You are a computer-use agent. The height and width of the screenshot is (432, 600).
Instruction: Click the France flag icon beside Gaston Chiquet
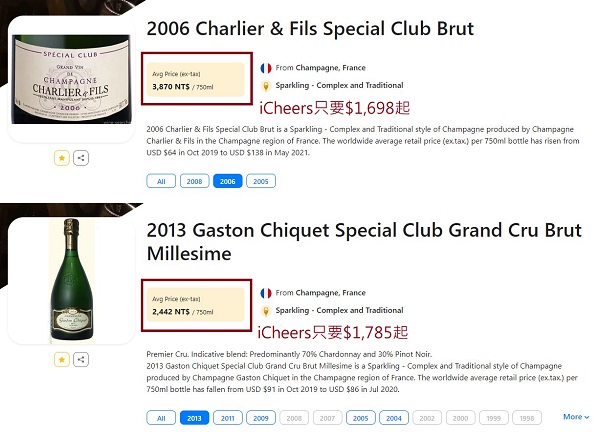266,293
